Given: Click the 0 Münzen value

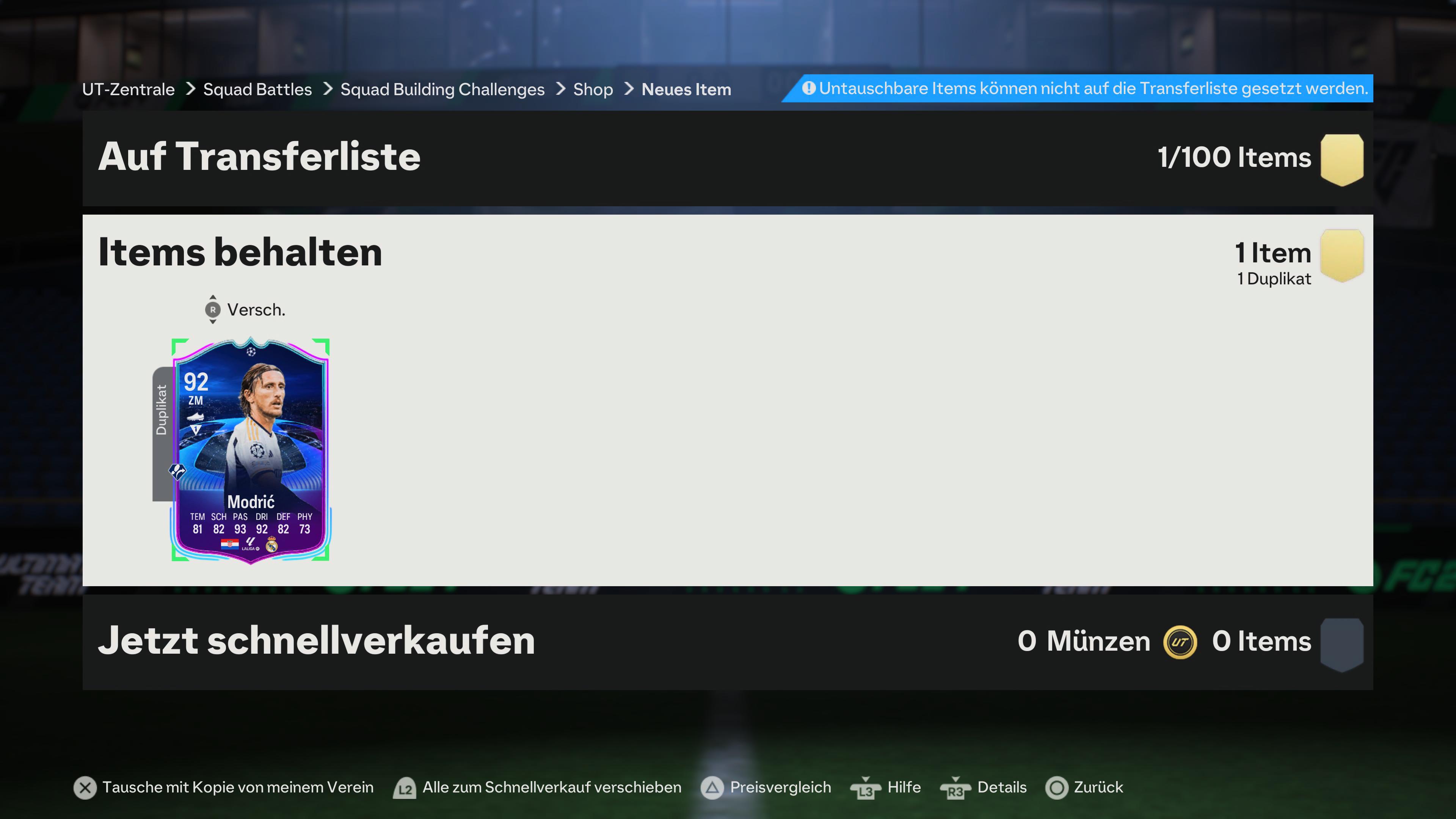Looking at the screenshot, I should click(x=1084, y=642).
